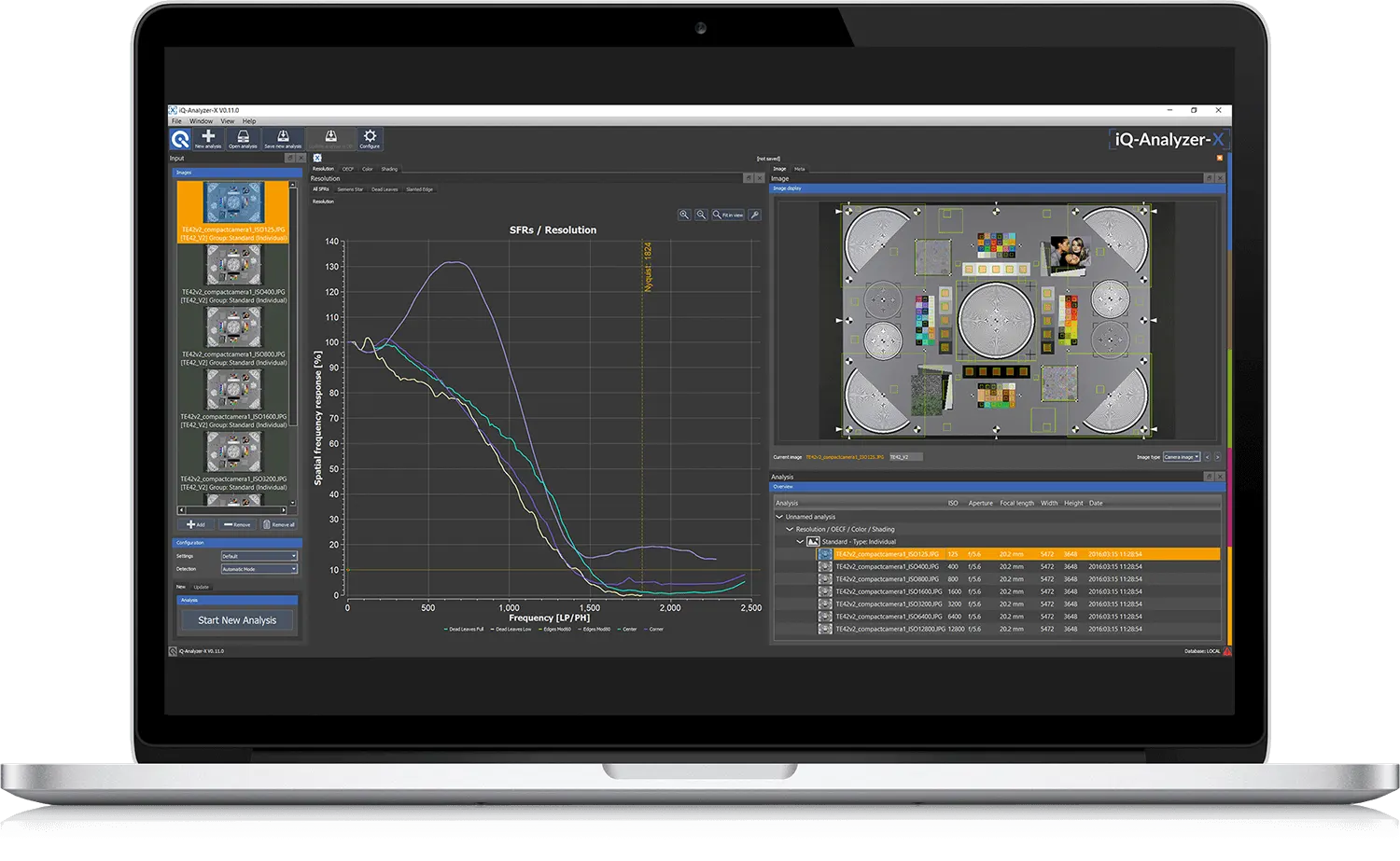Open the Settings dropdown set to Default
1400x861 pixels.
pyautogui.click(x=259, y=556)
